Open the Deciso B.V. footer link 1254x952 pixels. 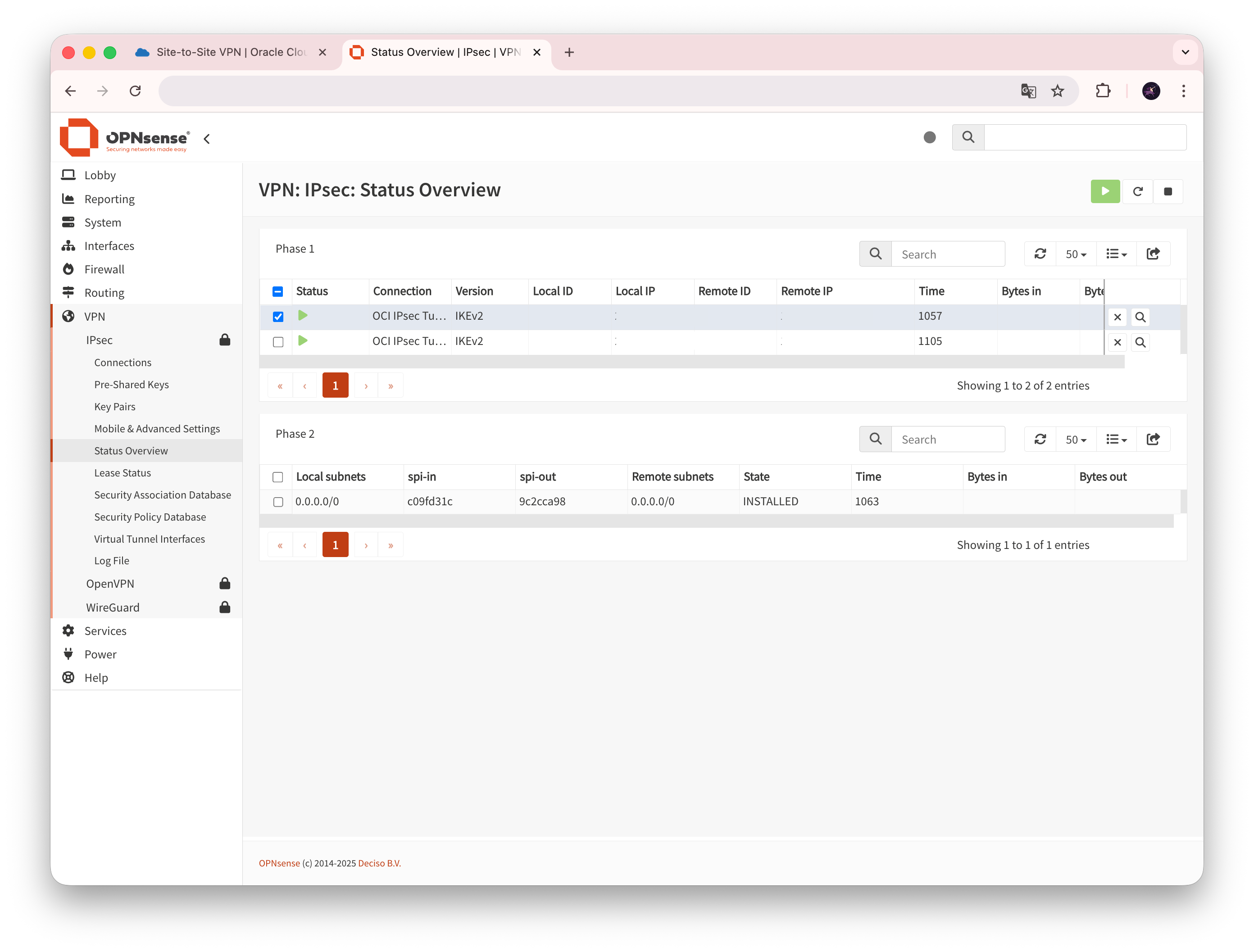[379, 863]
